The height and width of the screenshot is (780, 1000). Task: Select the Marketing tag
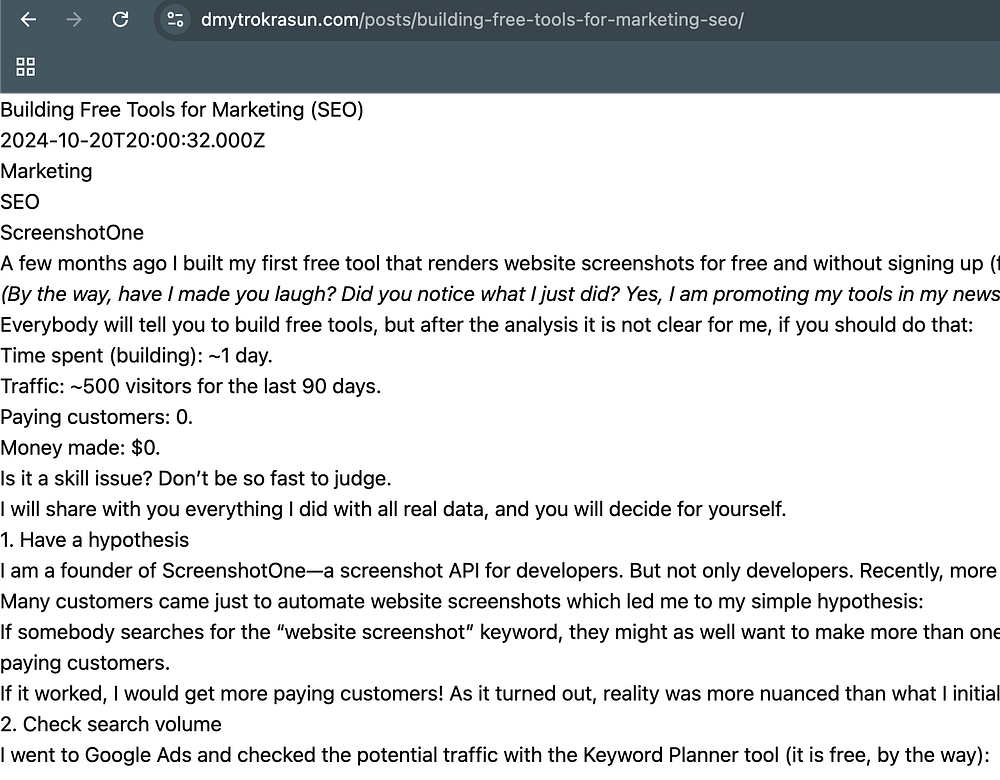coord(46,171)
